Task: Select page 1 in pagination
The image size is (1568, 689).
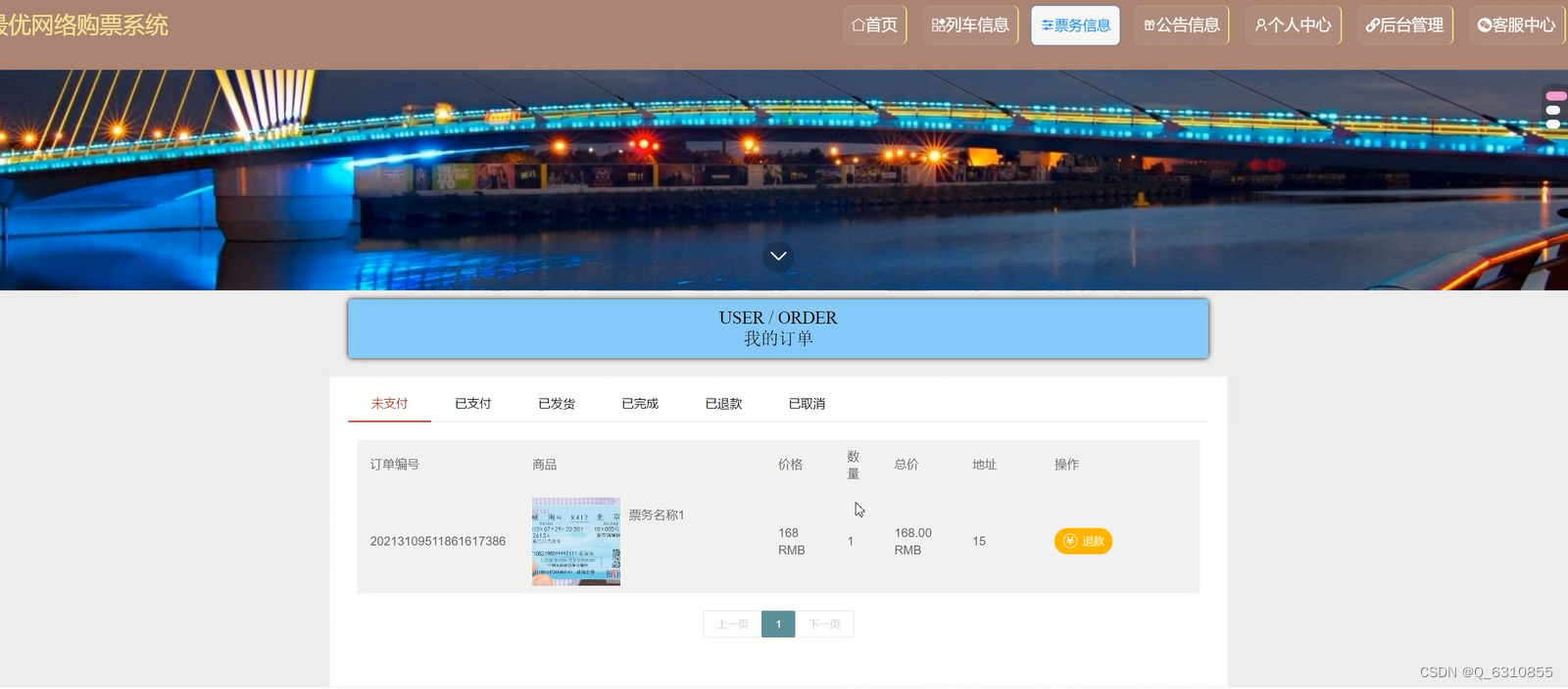Action: (x=778, y=624)
